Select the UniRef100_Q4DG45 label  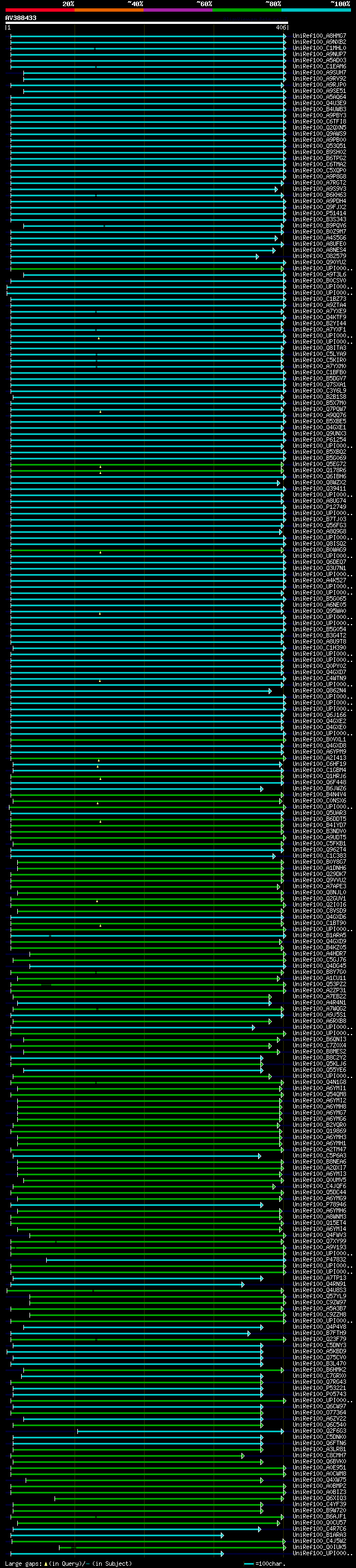319,966
